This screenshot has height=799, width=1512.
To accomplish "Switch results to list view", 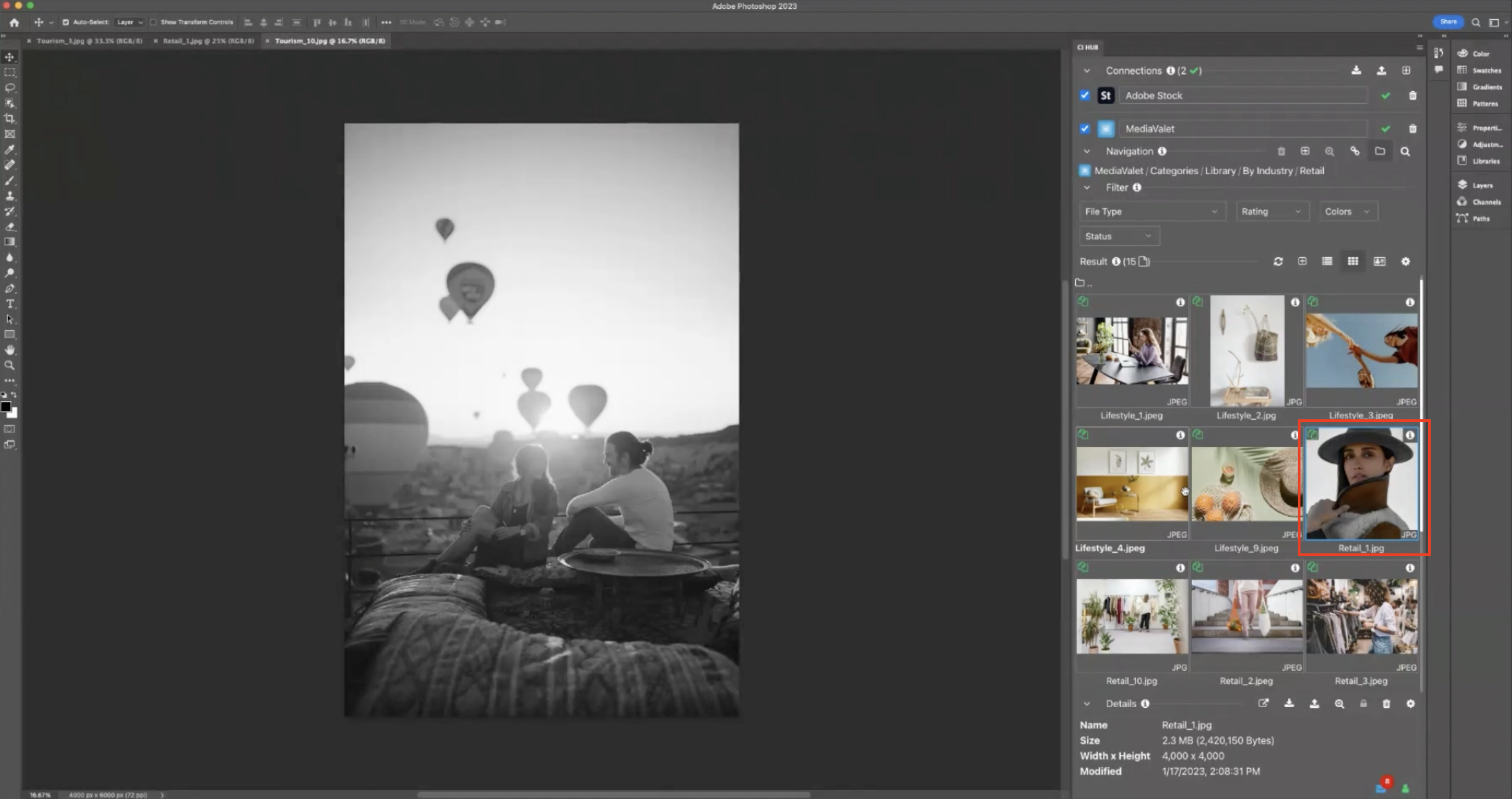I will click(1326, 262).
